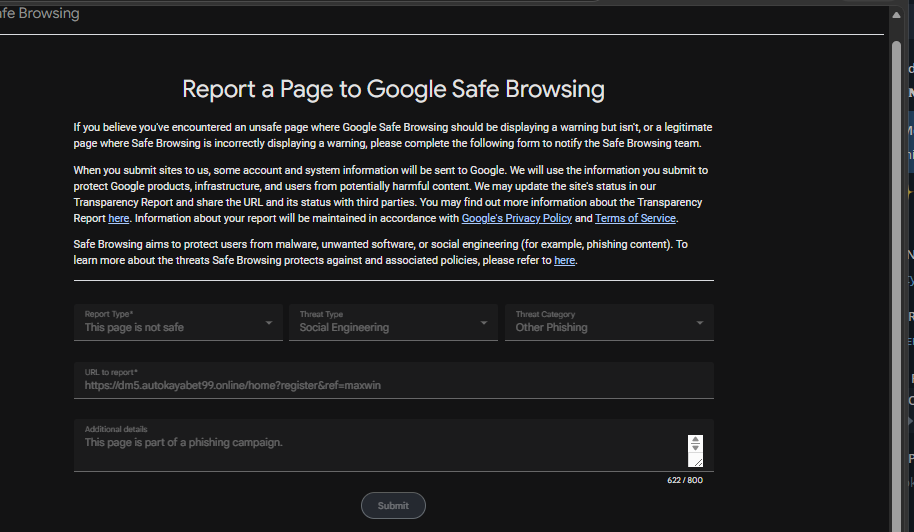914x532 pixels.
Task: Open the Threat Type dropdown
Action: tap(393, 322)
